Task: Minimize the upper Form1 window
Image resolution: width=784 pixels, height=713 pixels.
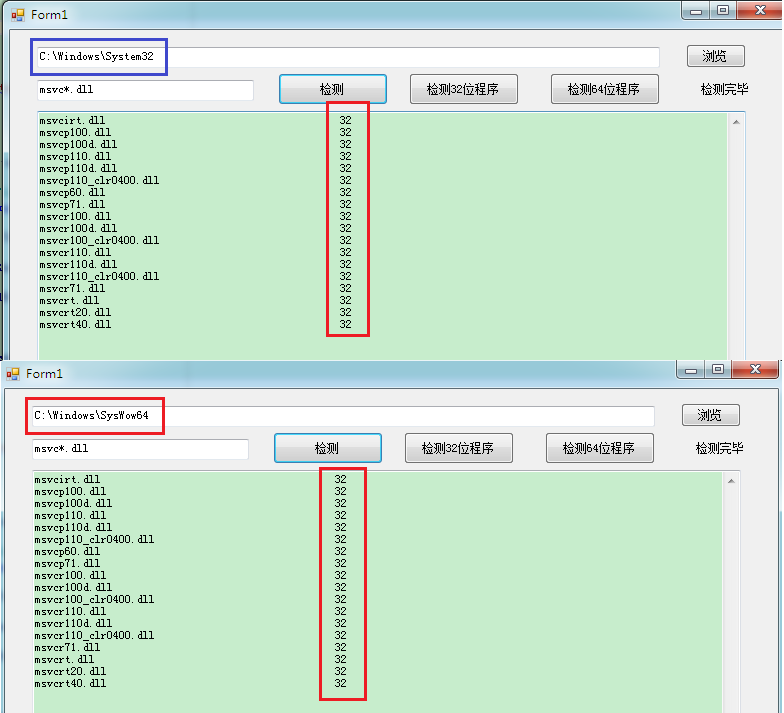Action: click(696, 10)
